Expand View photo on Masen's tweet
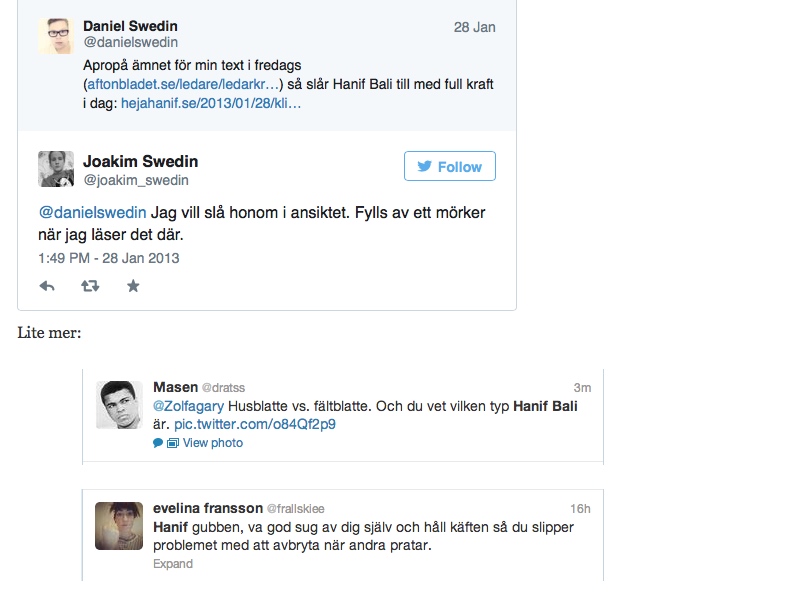The image size is (797, 603). [212, 443]
